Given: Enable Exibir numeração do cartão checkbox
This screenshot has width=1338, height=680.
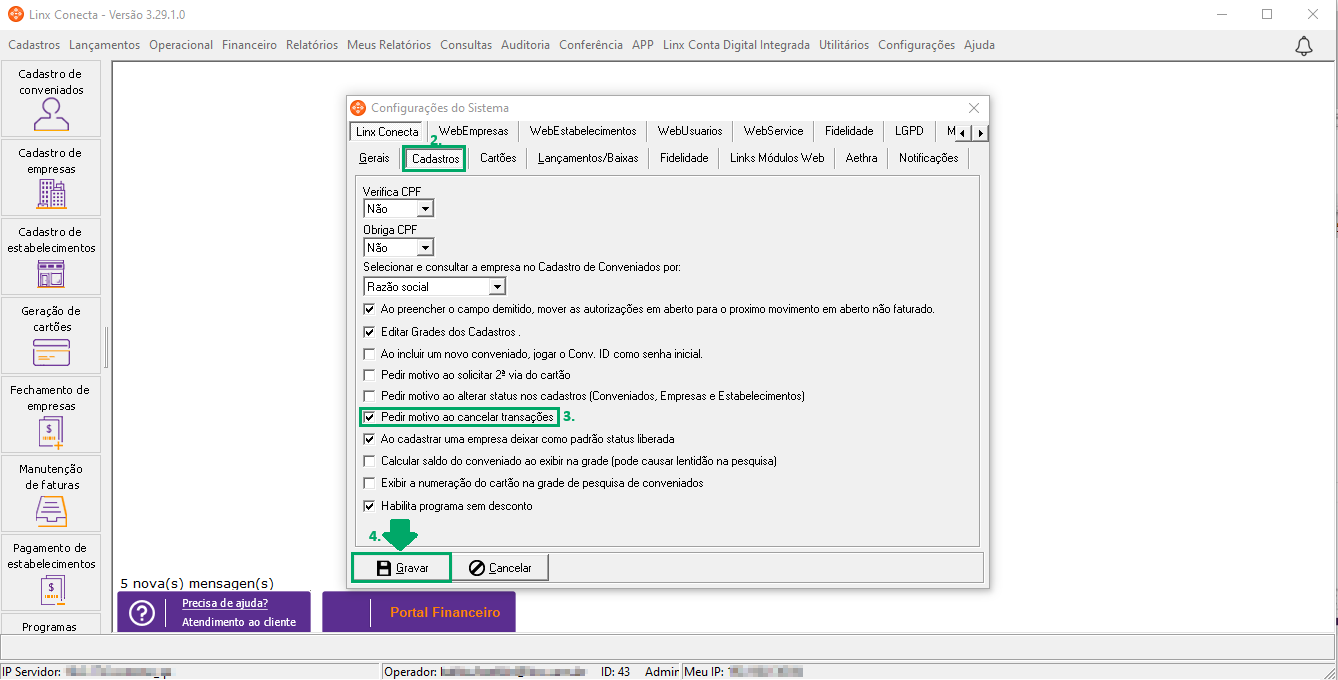Looking at the screenshot, I should [370, 483].
